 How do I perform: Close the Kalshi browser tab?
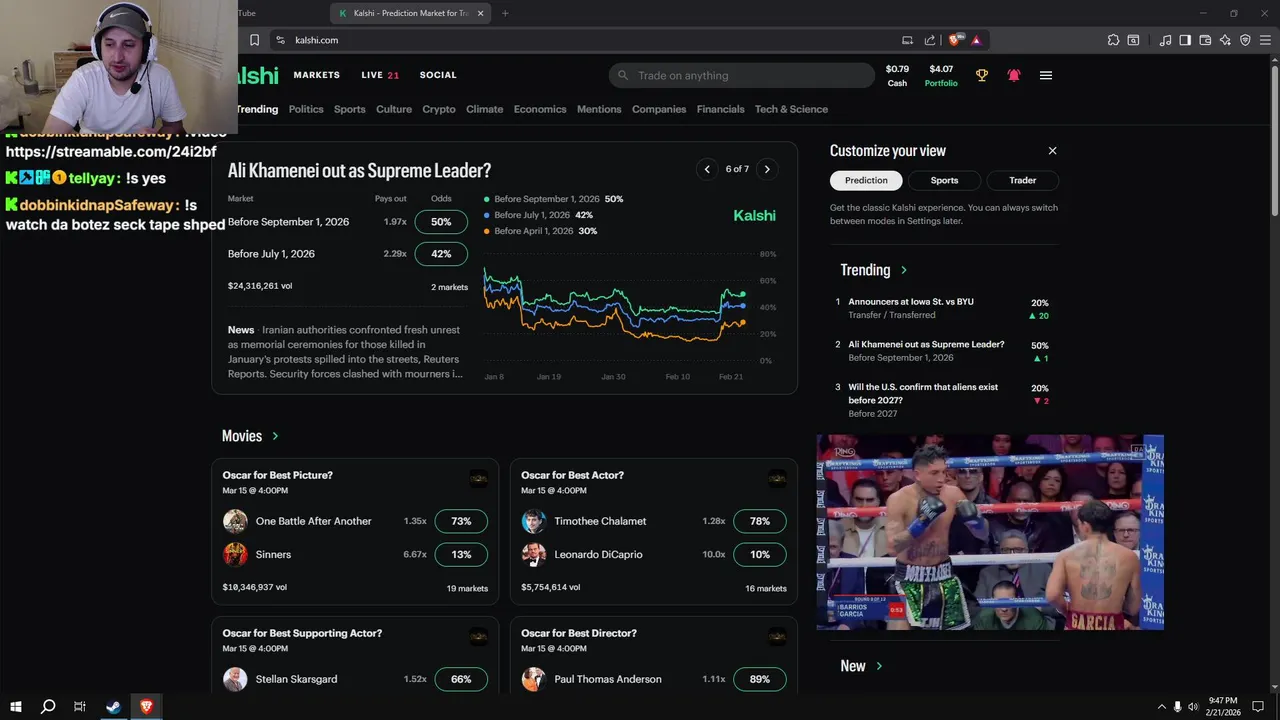coord(481,13)
